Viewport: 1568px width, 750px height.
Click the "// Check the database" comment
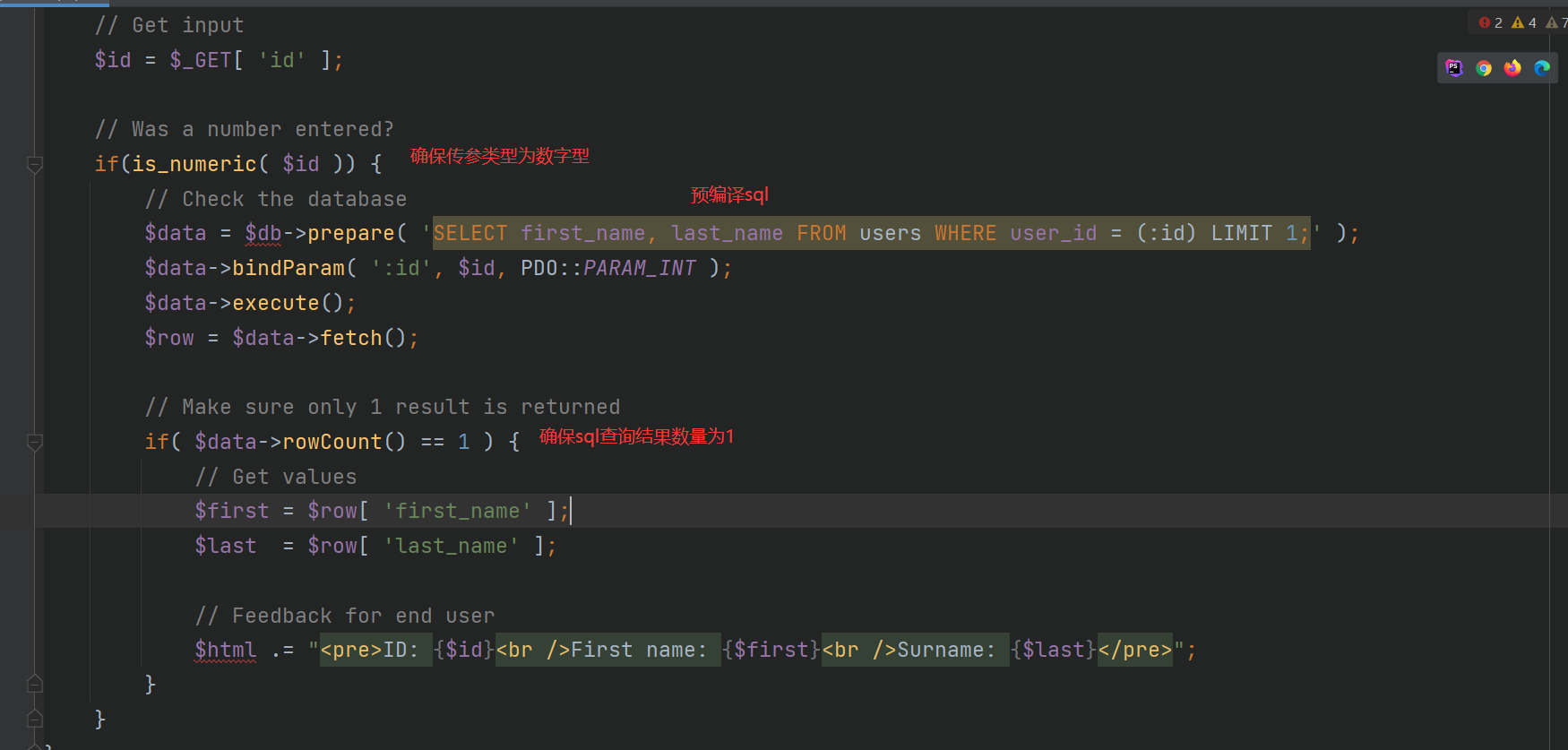(x=276, y=199)
